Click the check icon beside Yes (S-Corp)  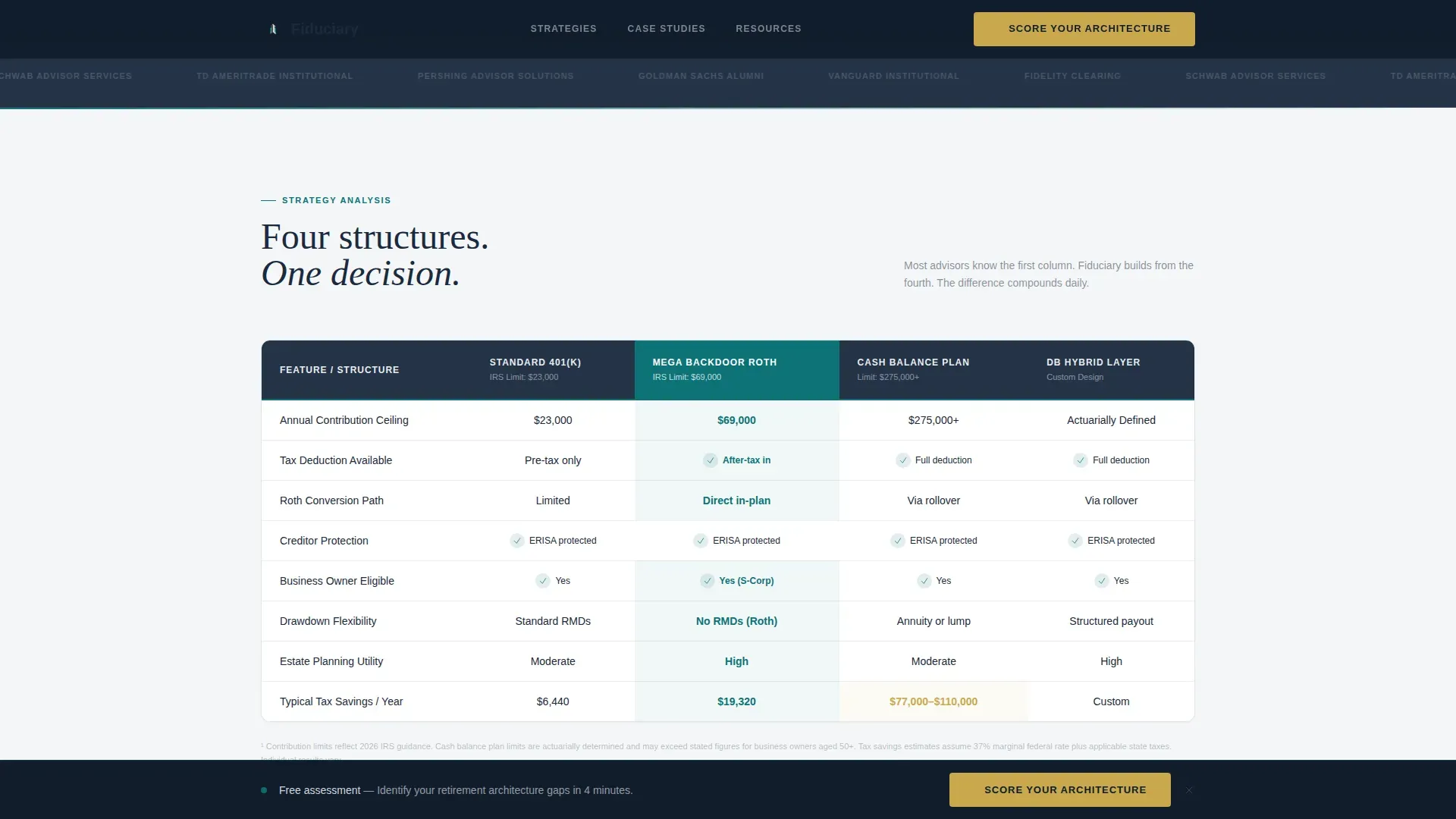(707, 581)
